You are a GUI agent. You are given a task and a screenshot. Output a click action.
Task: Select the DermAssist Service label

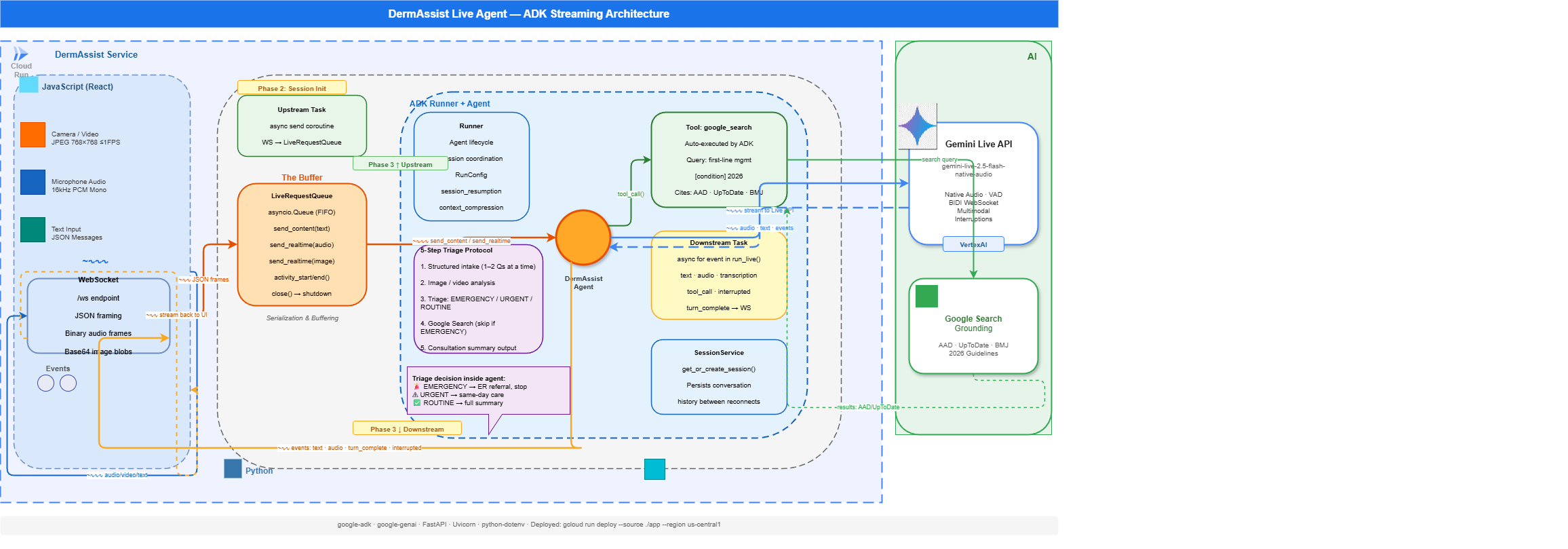click(96, 54)
